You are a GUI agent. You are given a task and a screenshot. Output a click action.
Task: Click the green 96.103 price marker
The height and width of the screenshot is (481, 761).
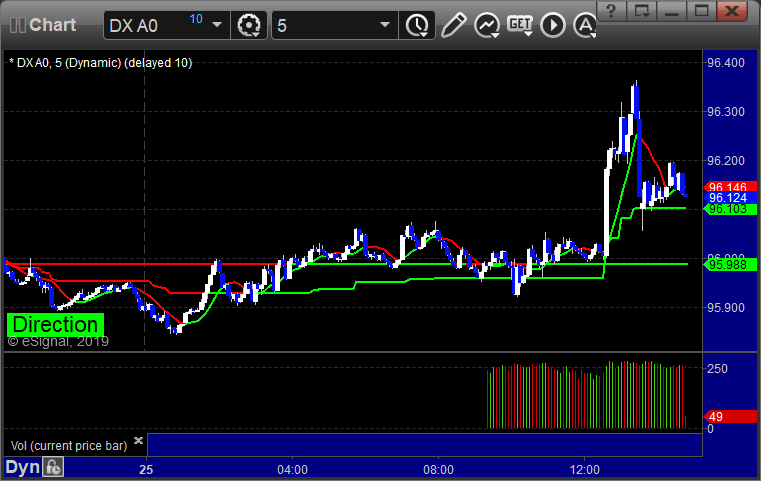pyautogui.click(x=730, y=209)
